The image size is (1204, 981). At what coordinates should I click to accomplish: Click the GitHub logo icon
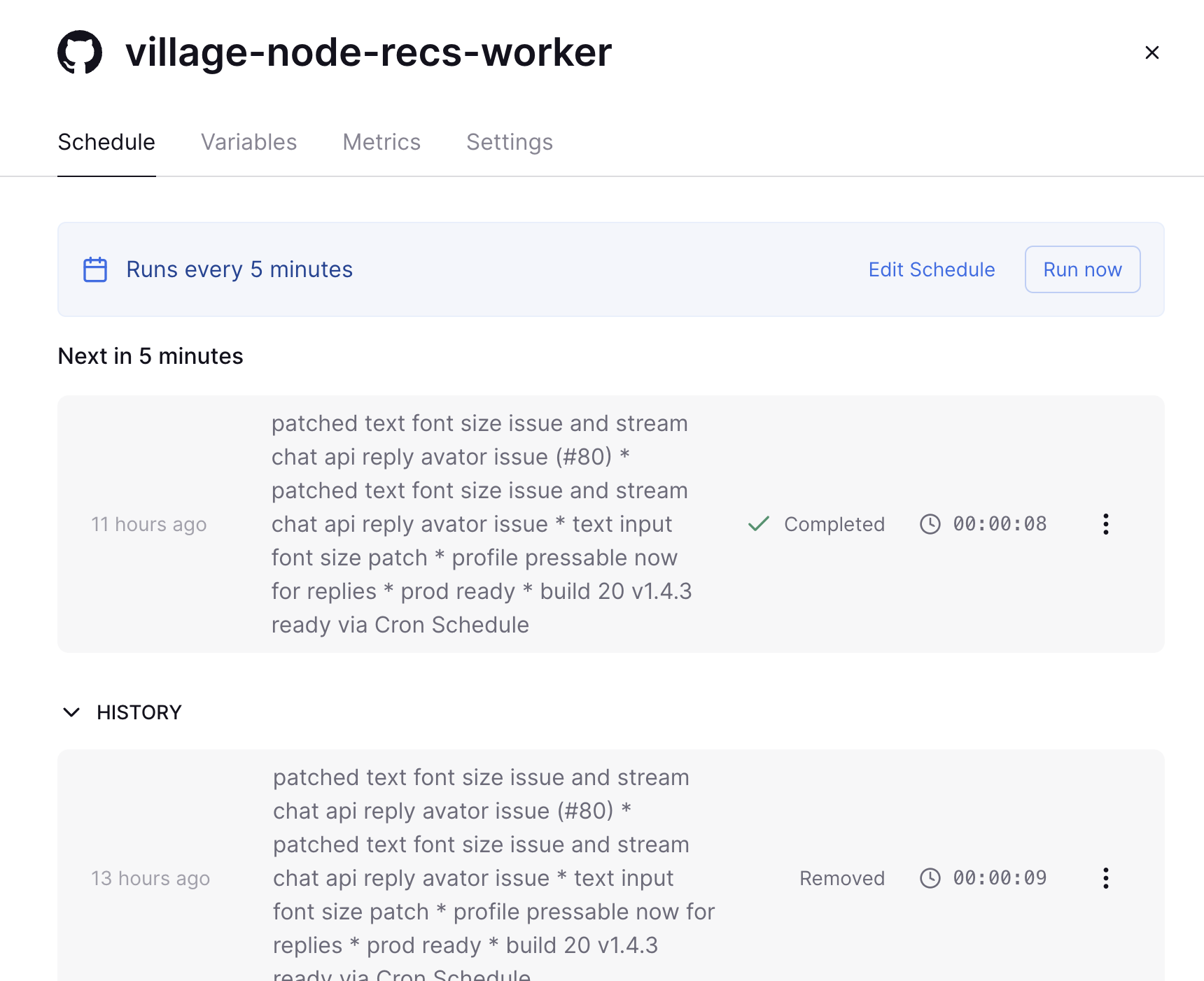(x=80, y=52)
